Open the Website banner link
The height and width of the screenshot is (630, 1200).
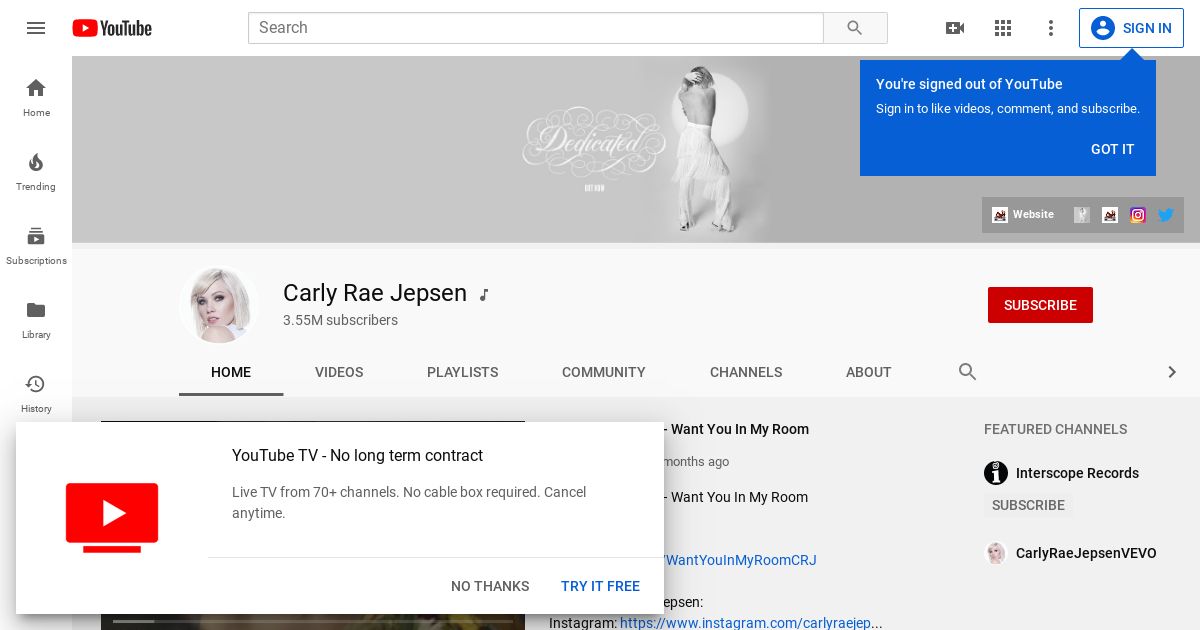(x=1023, y=215)
